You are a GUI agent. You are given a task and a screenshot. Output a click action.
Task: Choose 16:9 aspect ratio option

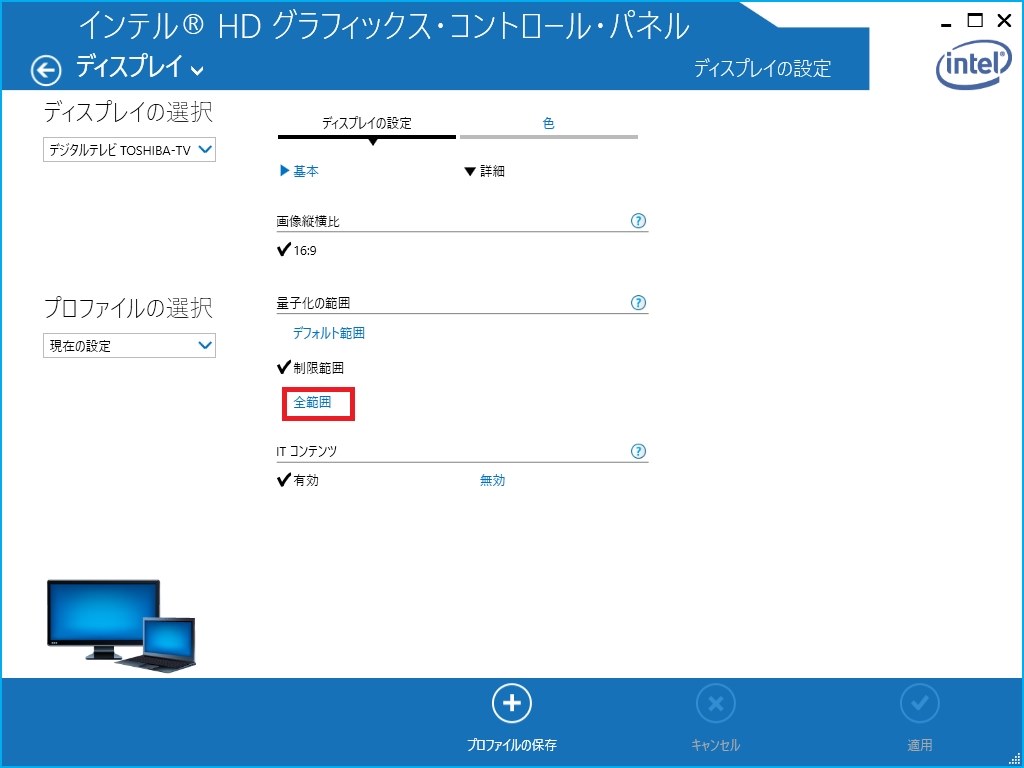click(x=297, y=250)
